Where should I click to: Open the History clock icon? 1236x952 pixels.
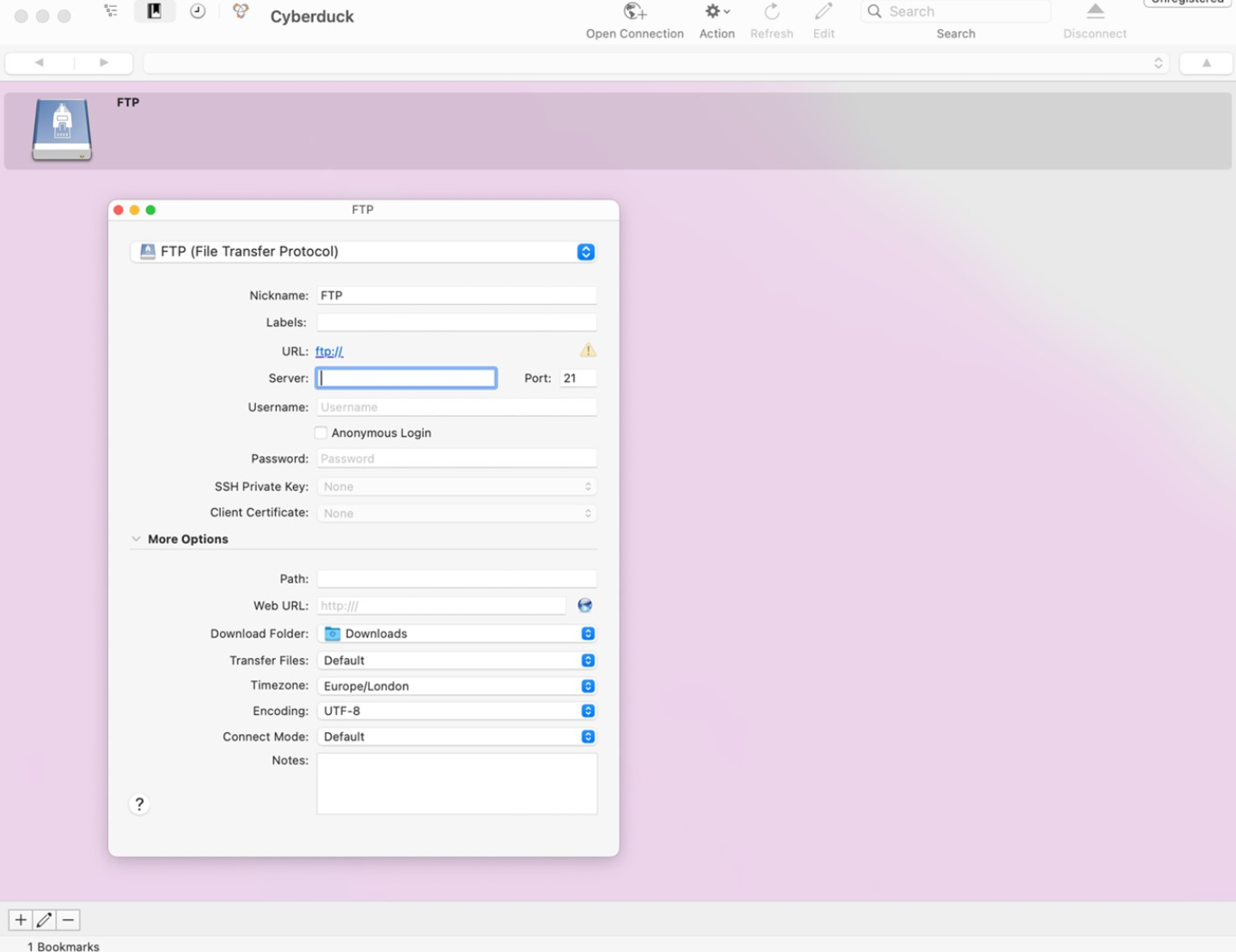[198, 12]
